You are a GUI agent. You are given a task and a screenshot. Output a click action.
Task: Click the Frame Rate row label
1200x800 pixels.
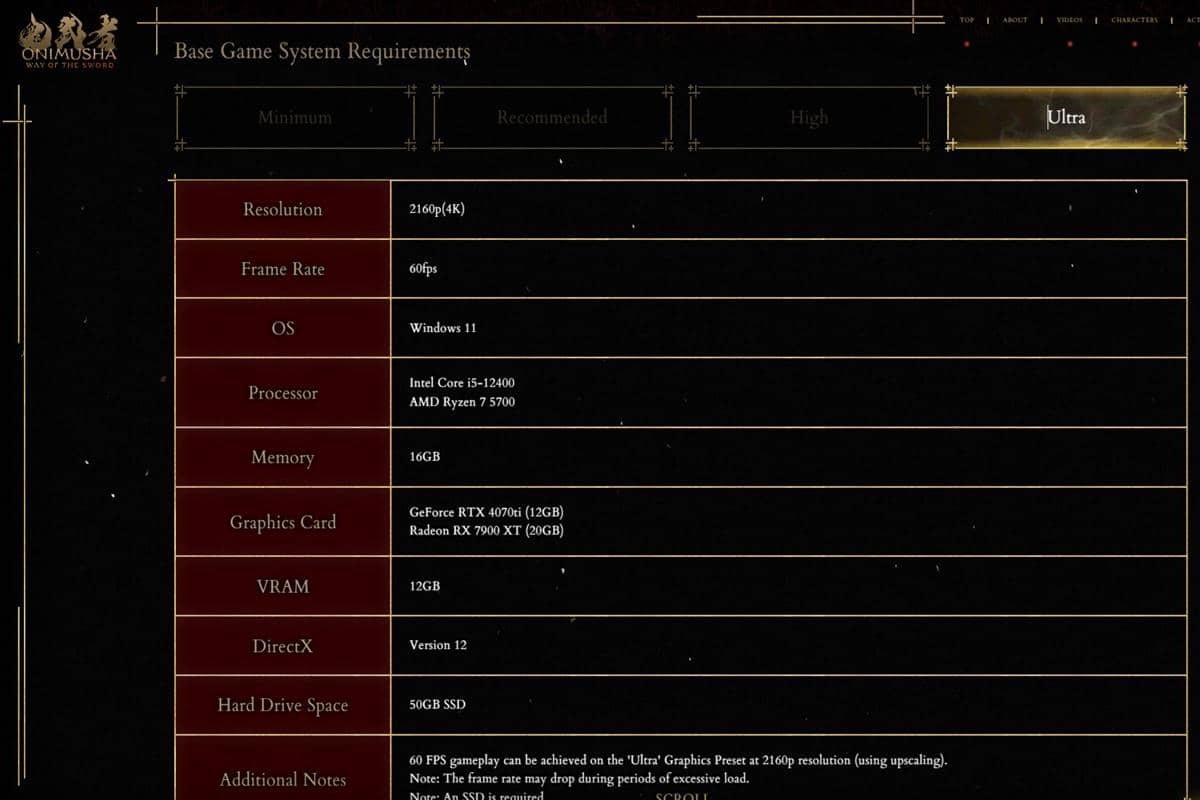tap(283, 269)
